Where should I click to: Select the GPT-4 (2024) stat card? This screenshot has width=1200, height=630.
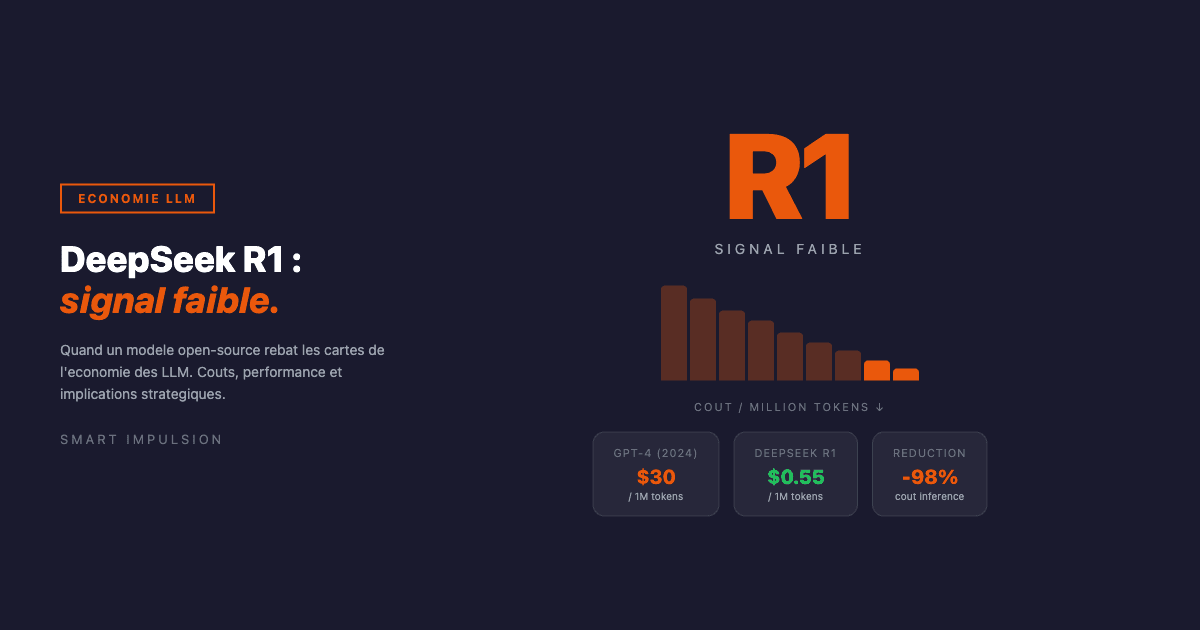[x=656, y=474]
